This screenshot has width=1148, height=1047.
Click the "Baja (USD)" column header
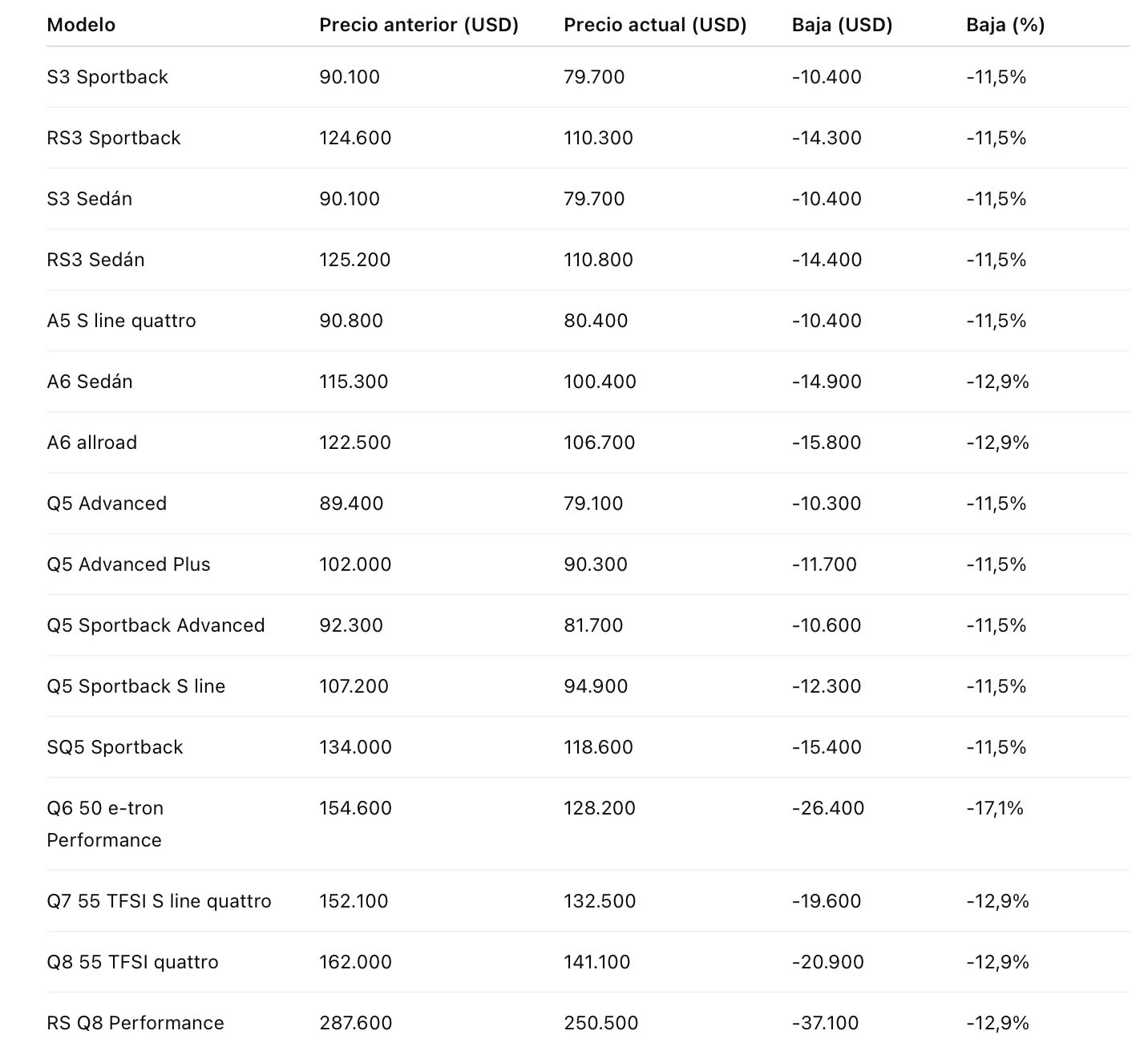(842, 25)
